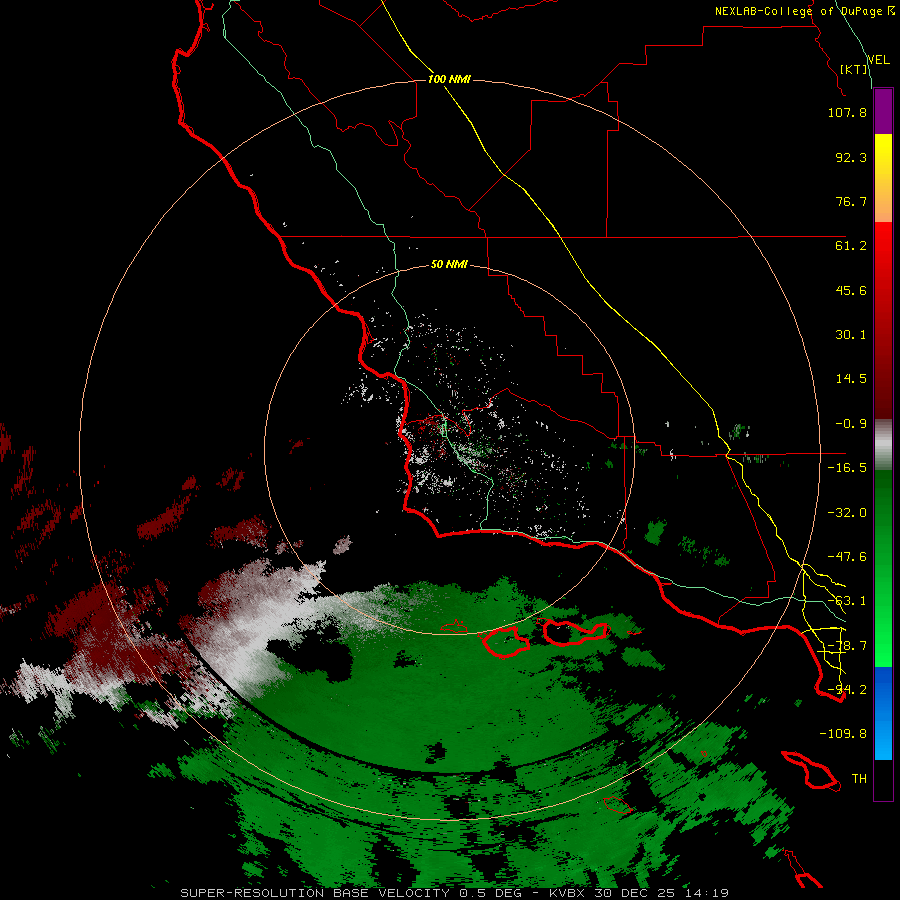Click the gray segment of the velocity color bar
Image resolution: width=900 pixels, height=900 pixels.
coord(883,445)
